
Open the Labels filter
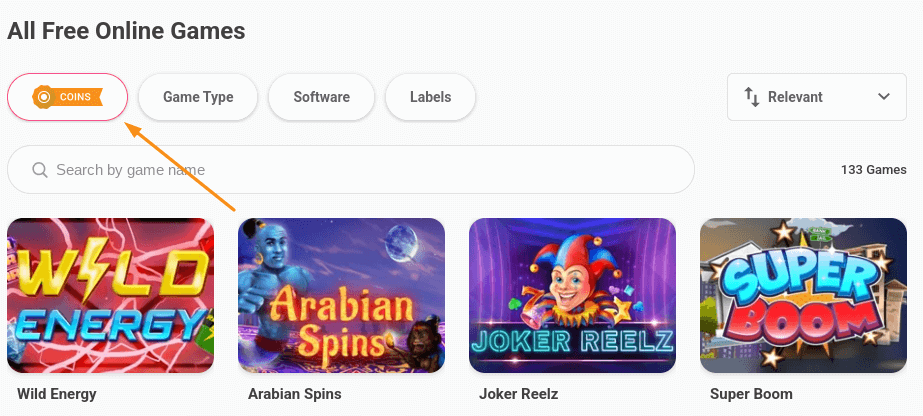tap(430, 97)
